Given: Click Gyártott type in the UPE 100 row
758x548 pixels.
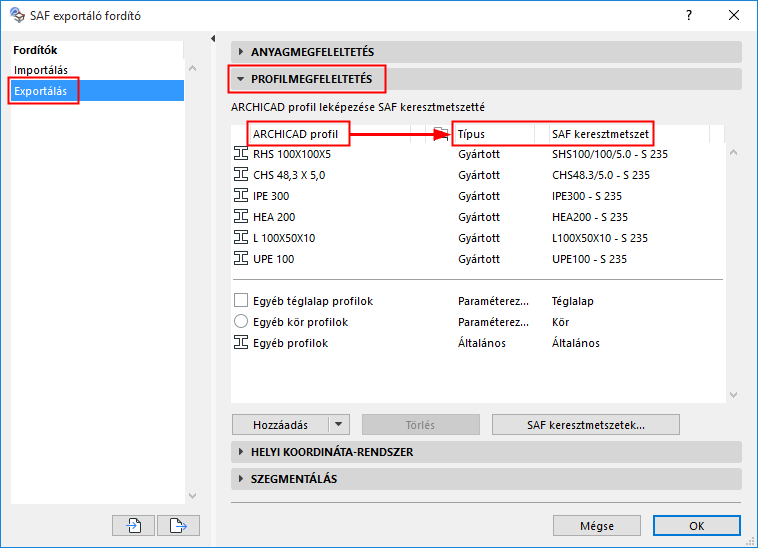Looking at the screenshot, I should (479, 259).
